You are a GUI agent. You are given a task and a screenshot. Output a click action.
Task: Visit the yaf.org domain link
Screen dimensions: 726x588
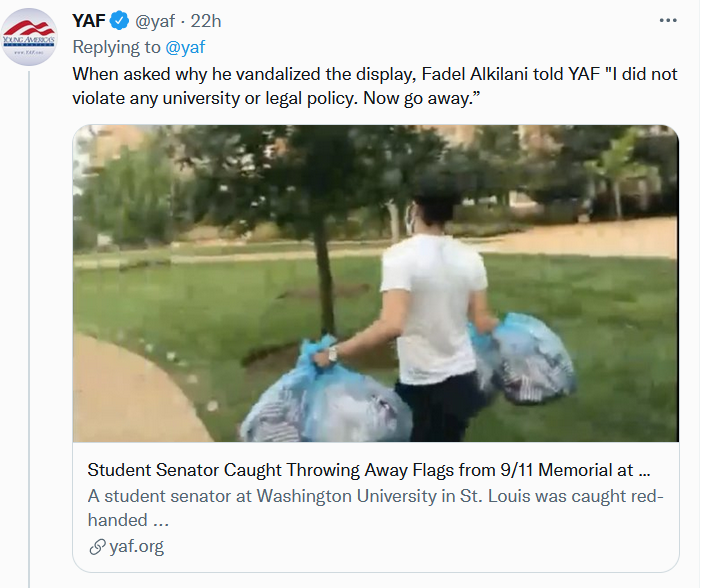click(138, 547)
